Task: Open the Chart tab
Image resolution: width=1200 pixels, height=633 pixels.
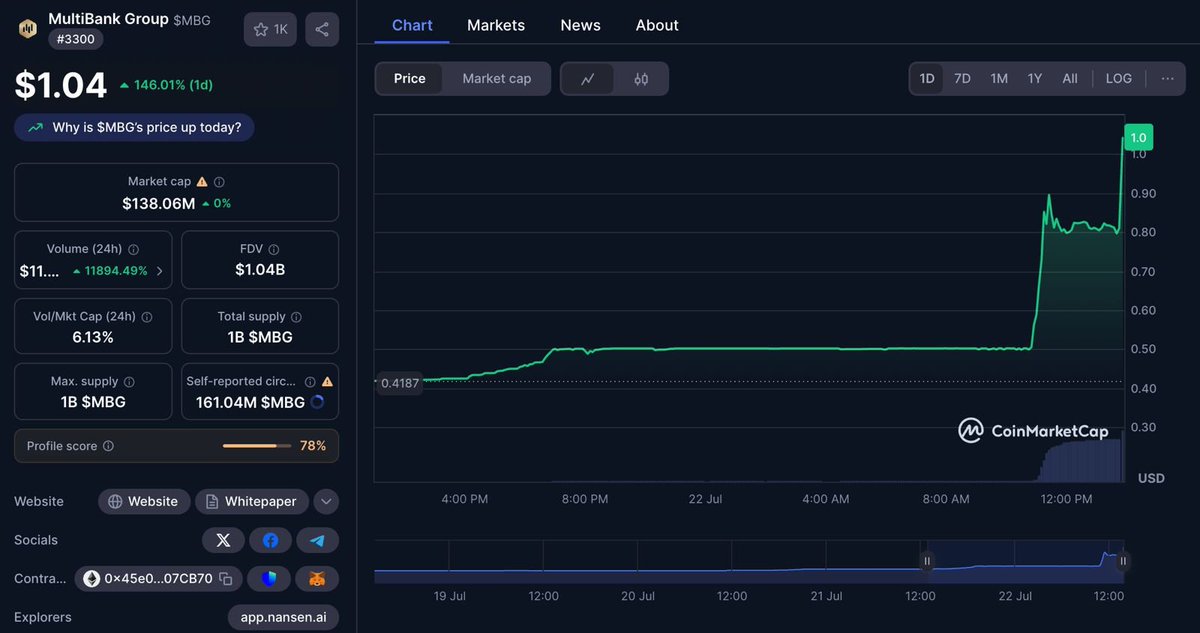Action: click(412, 25)
